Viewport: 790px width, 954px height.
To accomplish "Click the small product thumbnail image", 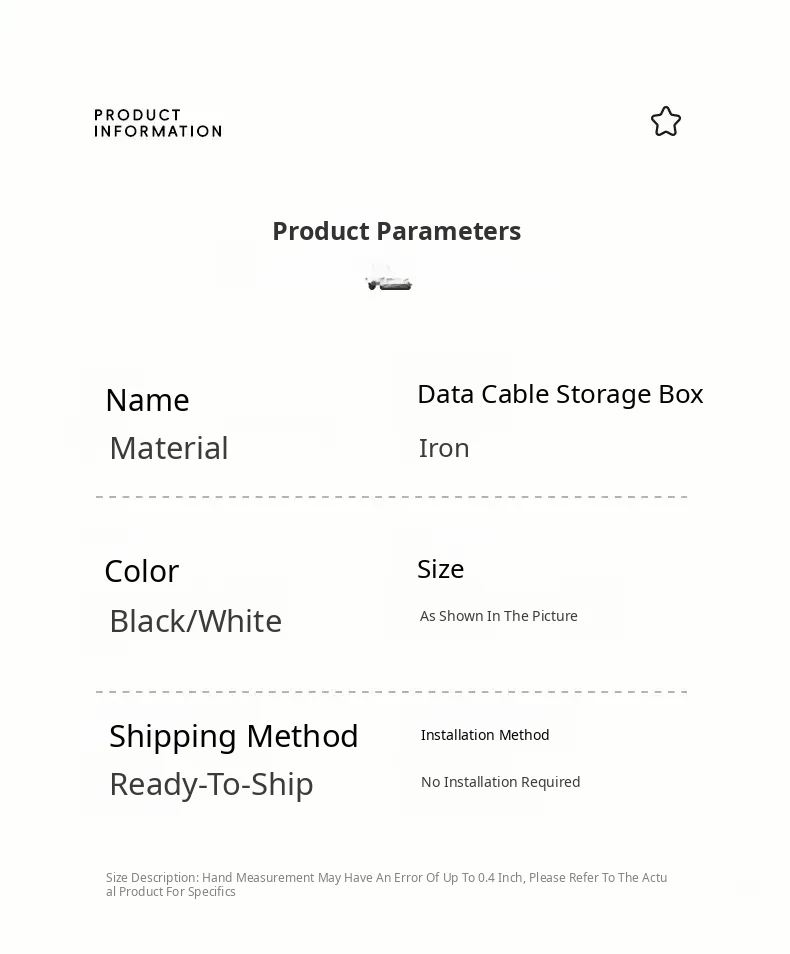I will tap(389, 277).
